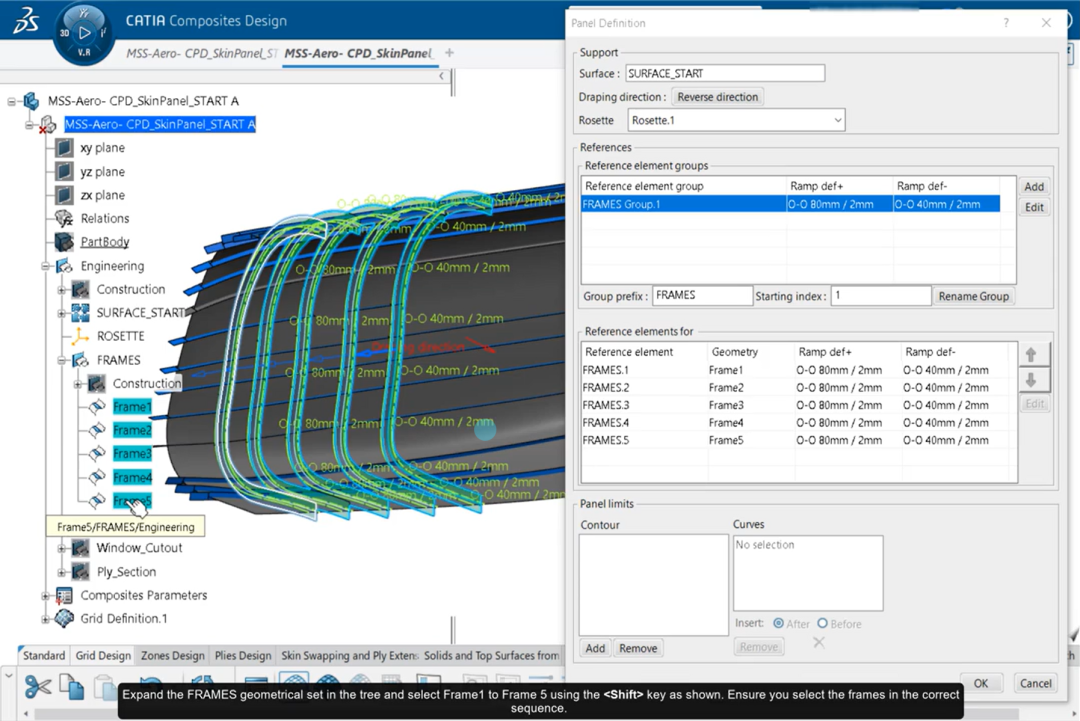Select Frame2 in the tree
Viewport: 1080px width, 721px height.
[x=132, y=430]
